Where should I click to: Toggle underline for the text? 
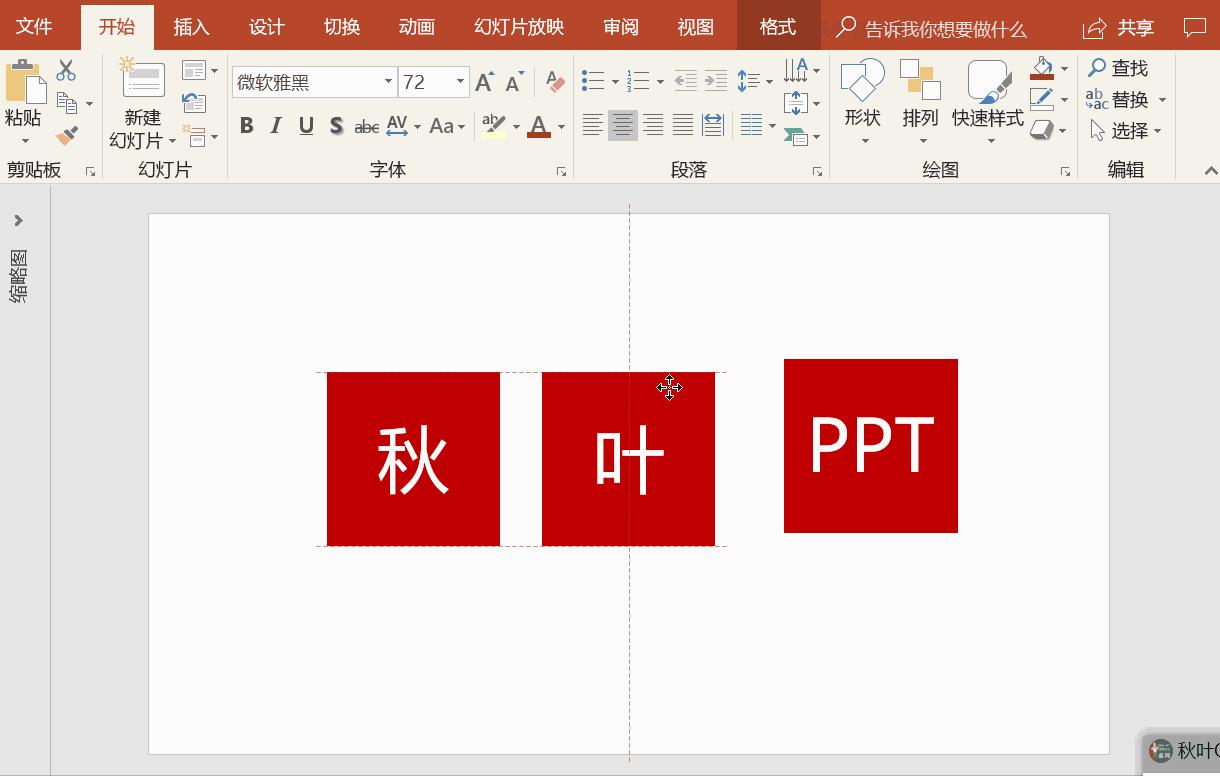(x=306, y=127)
